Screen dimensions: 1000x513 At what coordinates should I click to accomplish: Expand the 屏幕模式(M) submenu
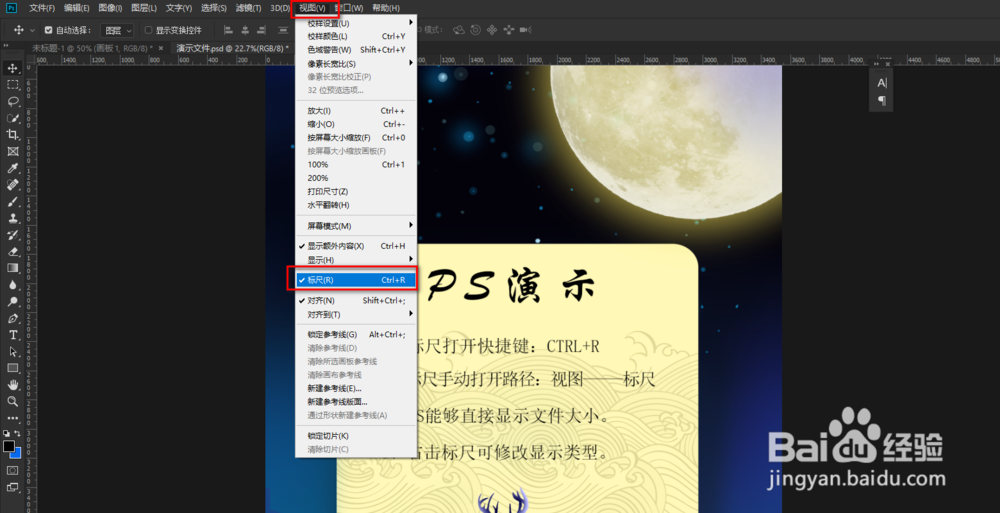coord(356,226)
